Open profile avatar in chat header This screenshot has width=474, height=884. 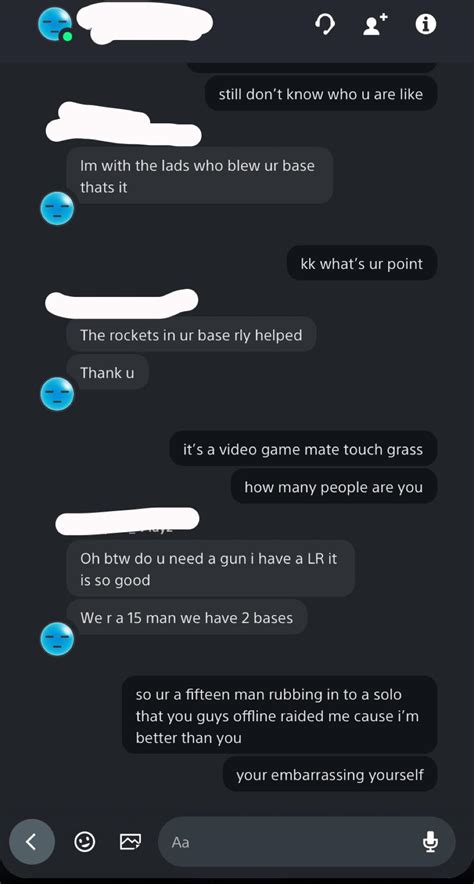click(x=55, y=25)
